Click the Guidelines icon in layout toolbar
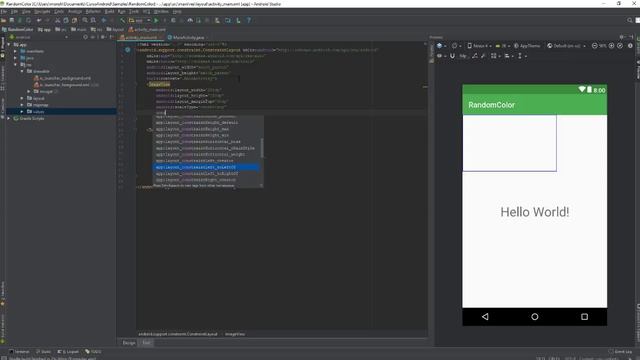The image size is (640, 360). [x=521, y=56]
